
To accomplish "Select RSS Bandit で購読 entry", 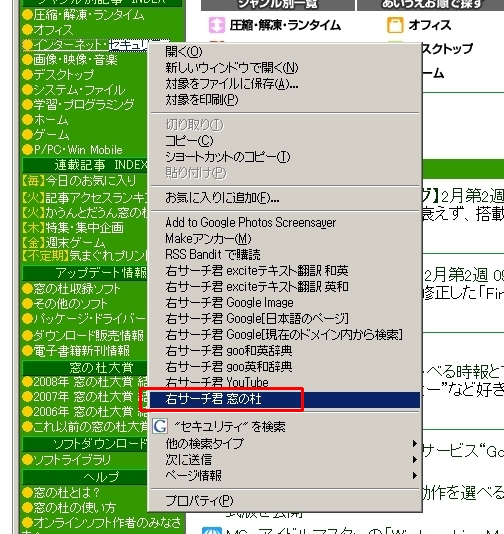I will [285, 254].
